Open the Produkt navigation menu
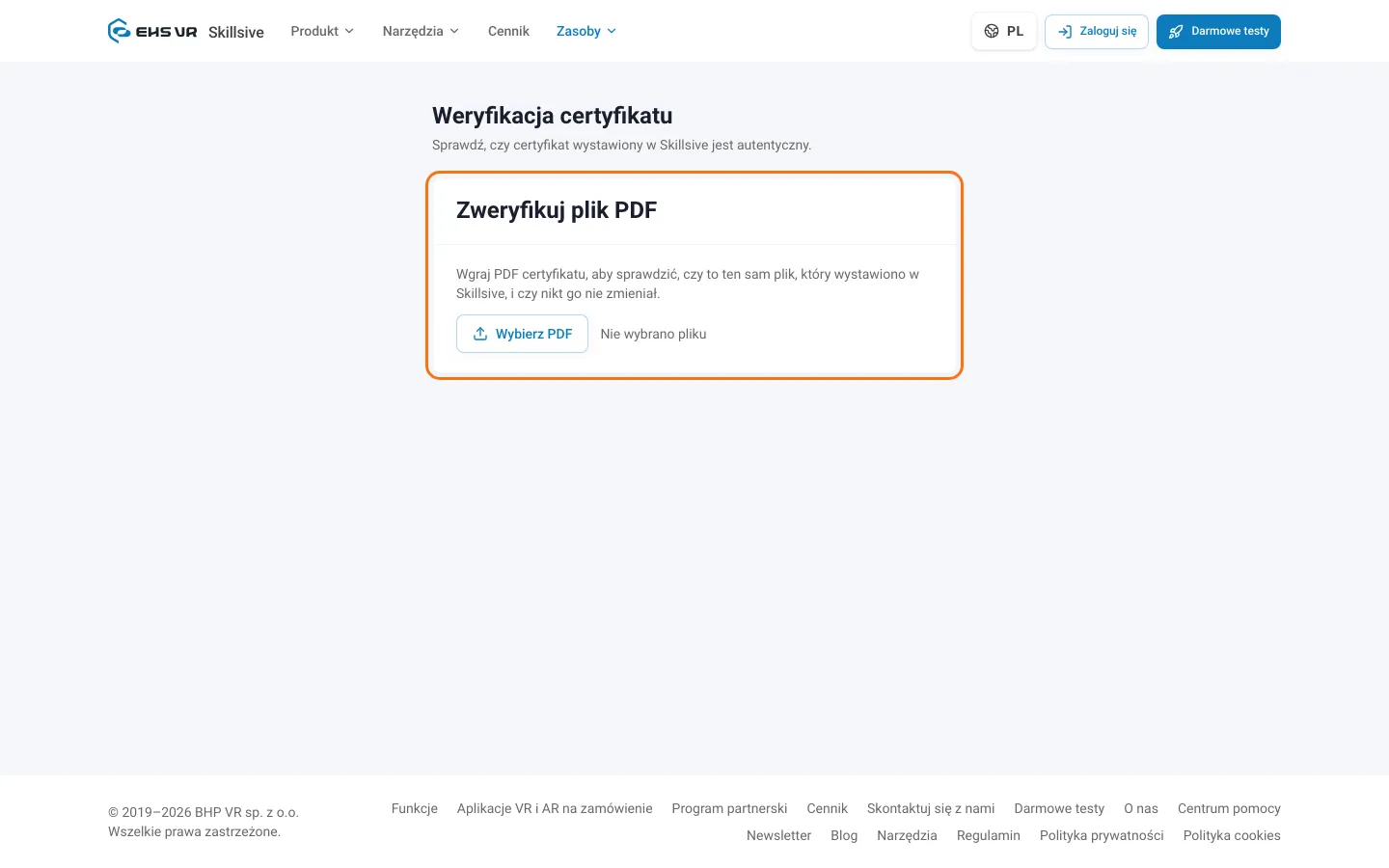Viewport: 1389px width, 868px height. 322,31
